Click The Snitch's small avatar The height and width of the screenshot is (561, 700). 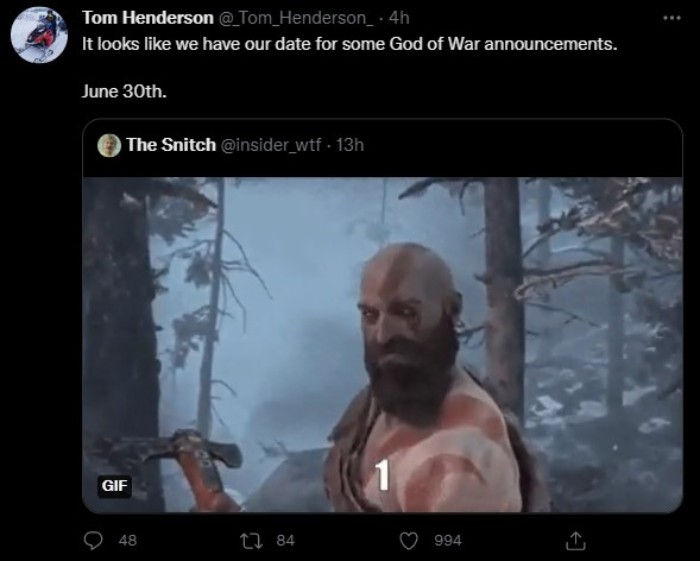[x=110, y=145]
